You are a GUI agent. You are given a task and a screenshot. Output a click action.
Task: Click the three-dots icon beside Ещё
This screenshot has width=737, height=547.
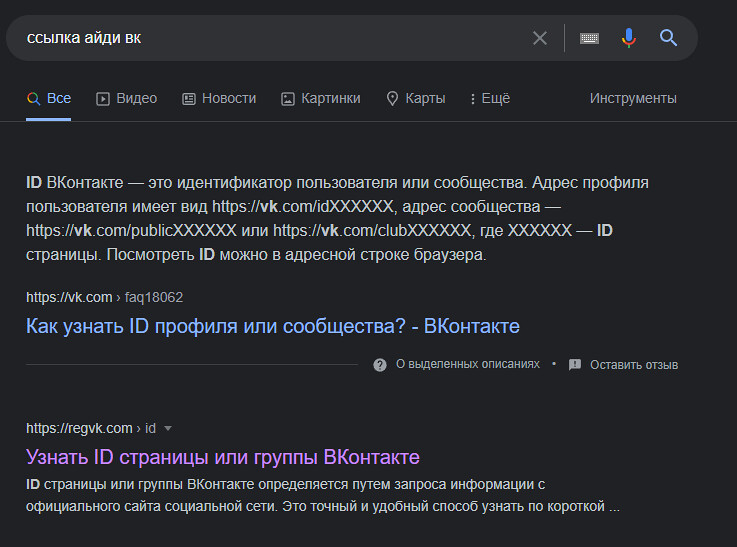[x=472, y=99]
